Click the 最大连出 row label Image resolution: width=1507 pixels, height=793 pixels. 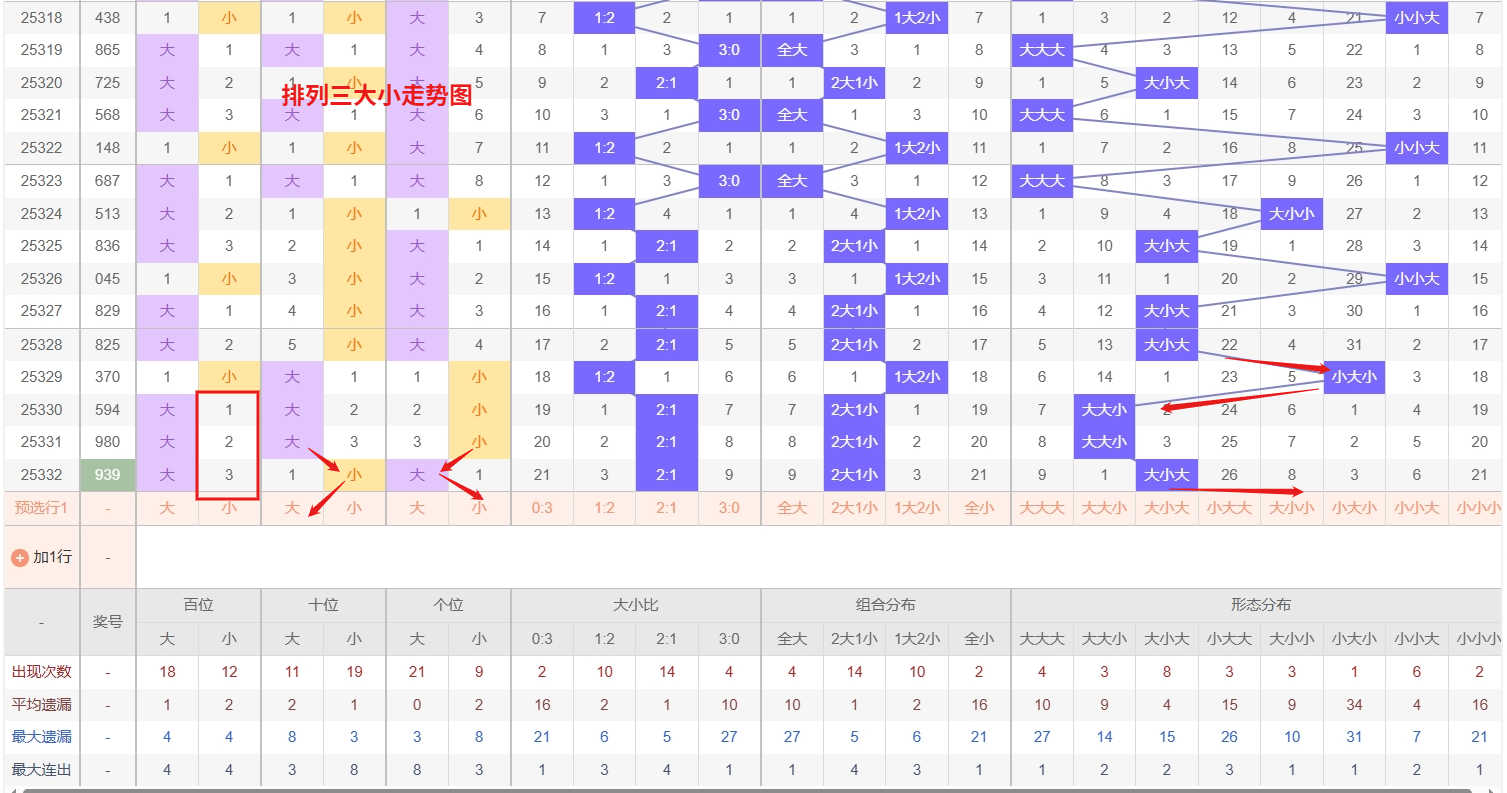tap(41, 770)
